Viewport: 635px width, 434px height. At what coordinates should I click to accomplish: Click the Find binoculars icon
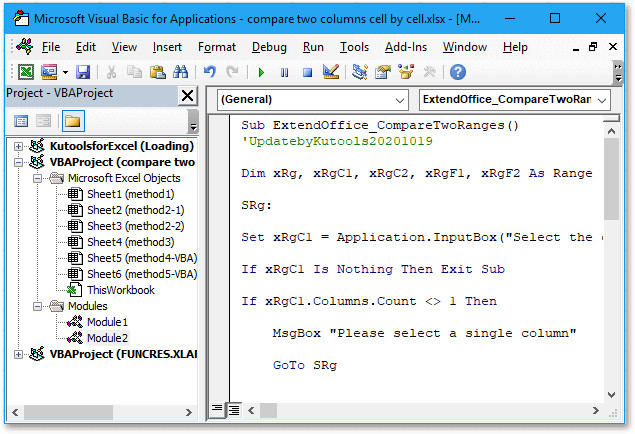[180, 72]
